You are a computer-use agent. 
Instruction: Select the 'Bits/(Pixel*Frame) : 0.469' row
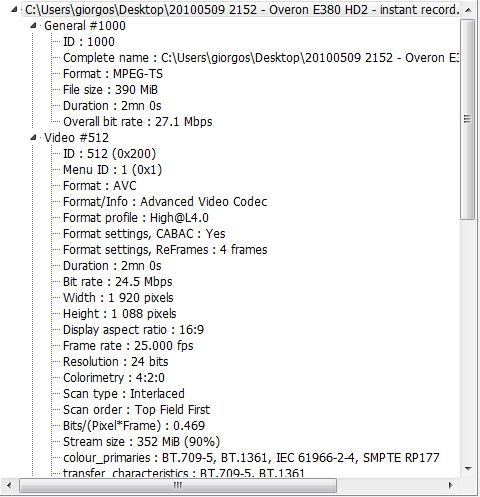point(134,426)
